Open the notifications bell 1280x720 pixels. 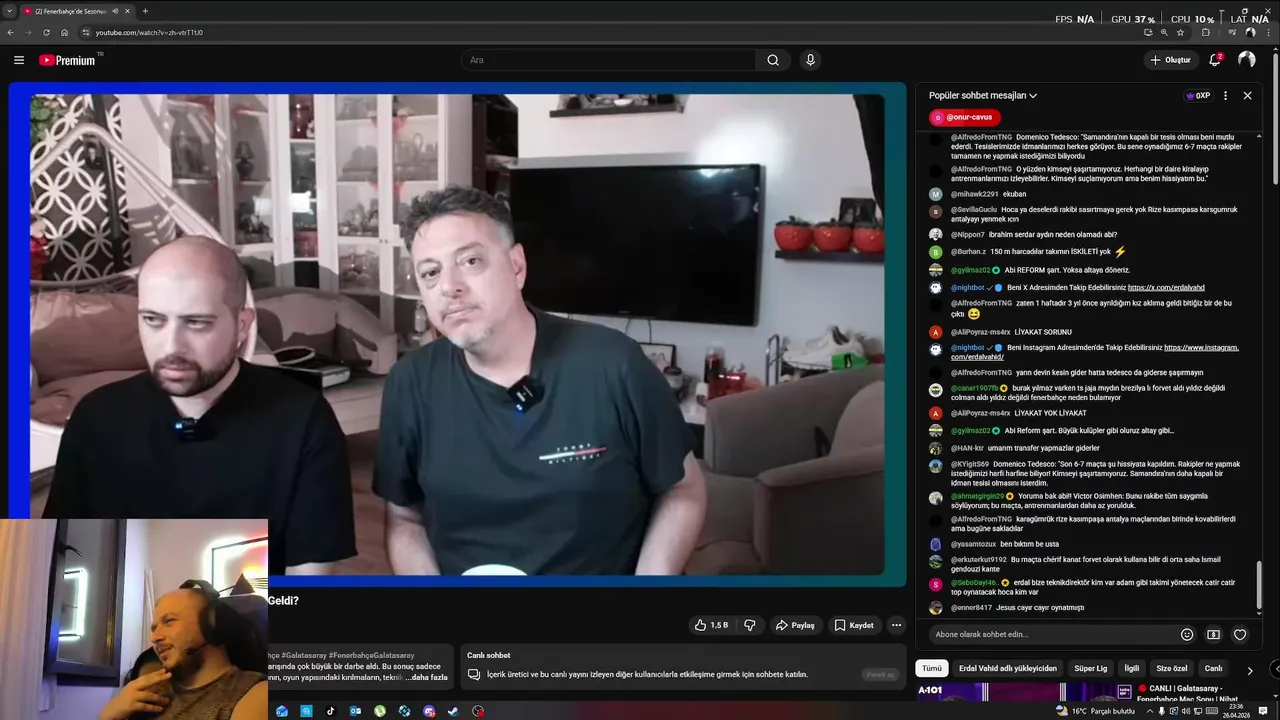(1215, 60)
